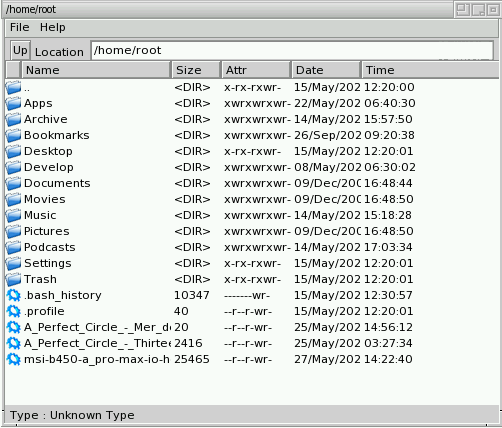
Task: Select the Documents folder row
Action: point(252,183)
